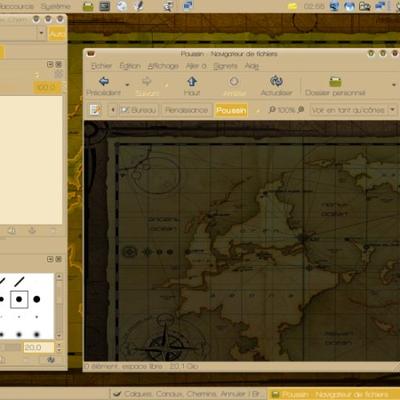
Task: Click the clock in the top panel
Action: 313,6
